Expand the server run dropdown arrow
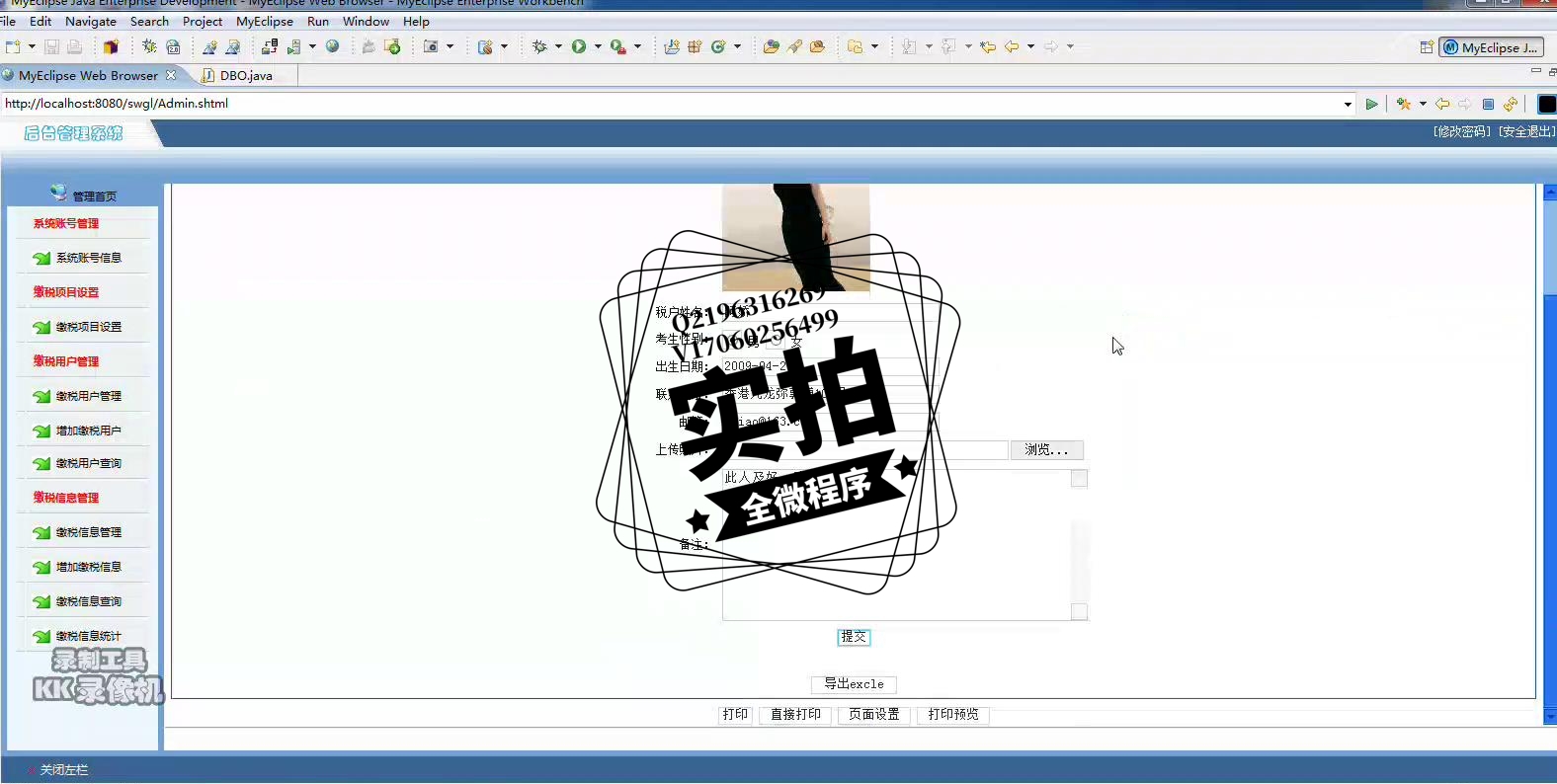The width and height of the screenshot is (1557, 784). tap(312, 46)
